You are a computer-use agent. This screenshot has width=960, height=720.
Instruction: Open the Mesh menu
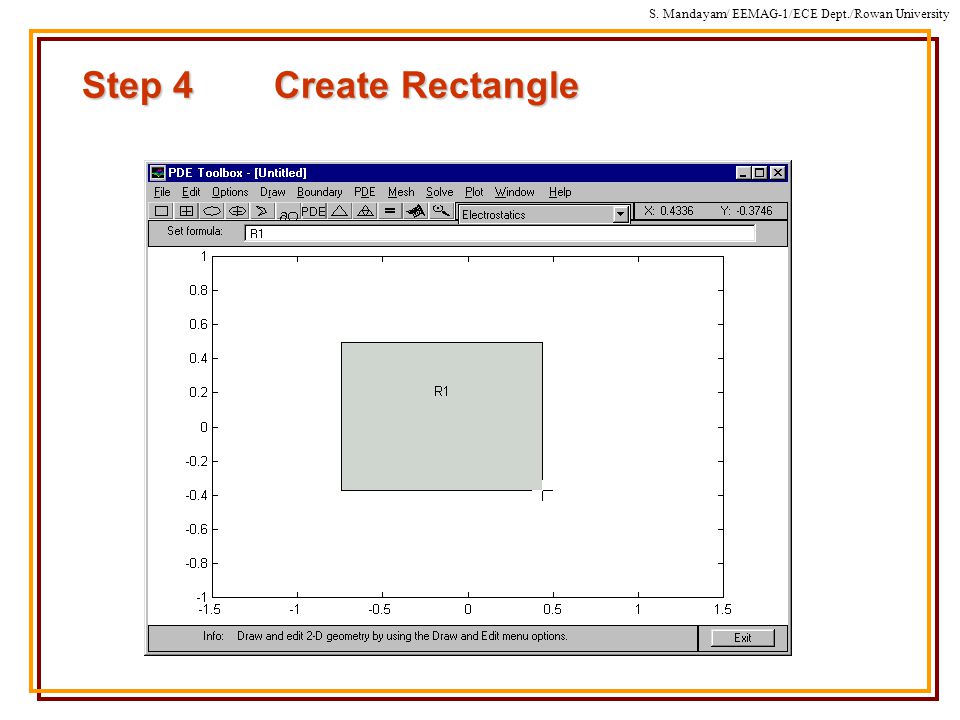[x=401, y=192]
